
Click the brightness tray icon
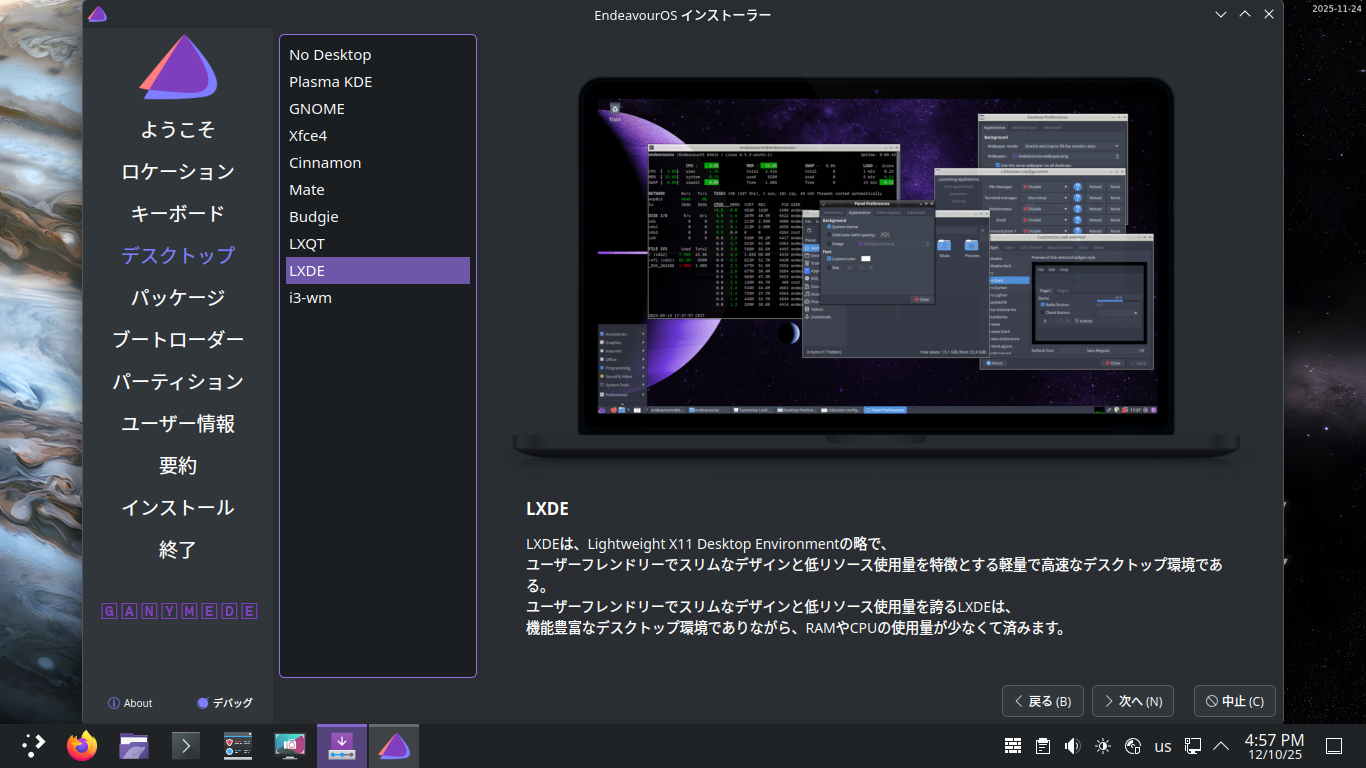point(1103,746)
